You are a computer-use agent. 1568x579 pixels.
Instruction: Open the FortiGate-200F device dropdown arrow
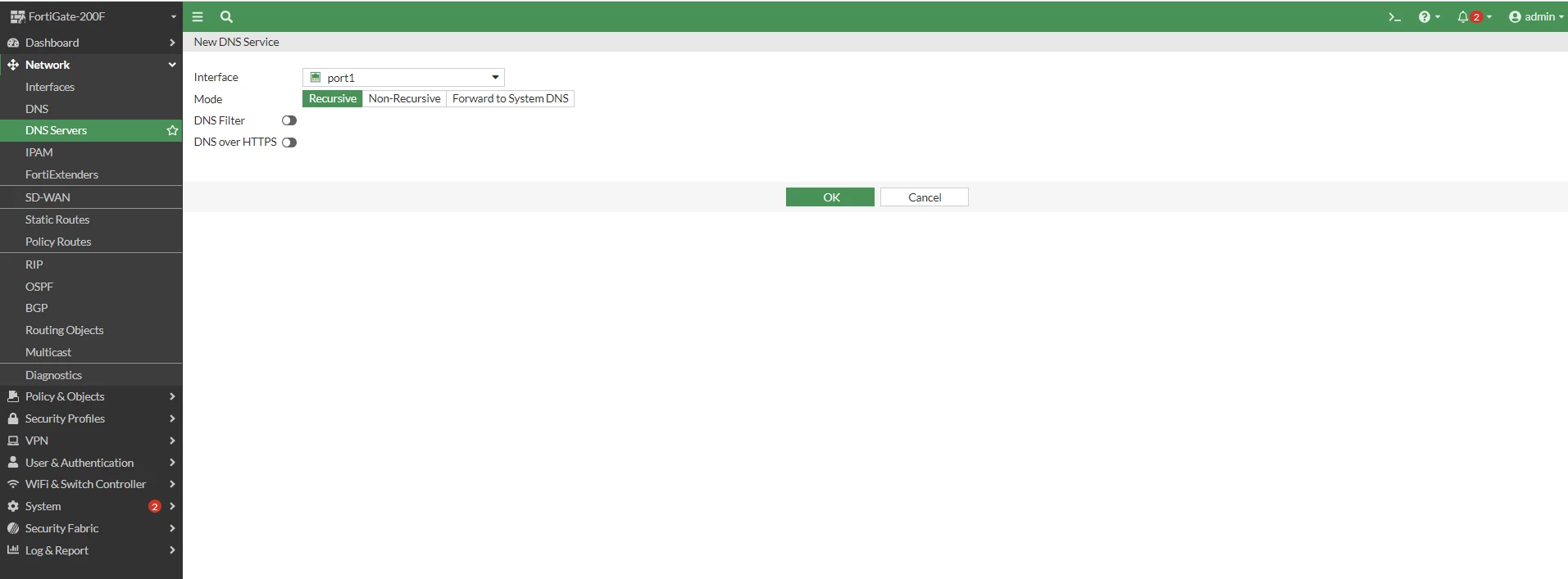point(174,16)
